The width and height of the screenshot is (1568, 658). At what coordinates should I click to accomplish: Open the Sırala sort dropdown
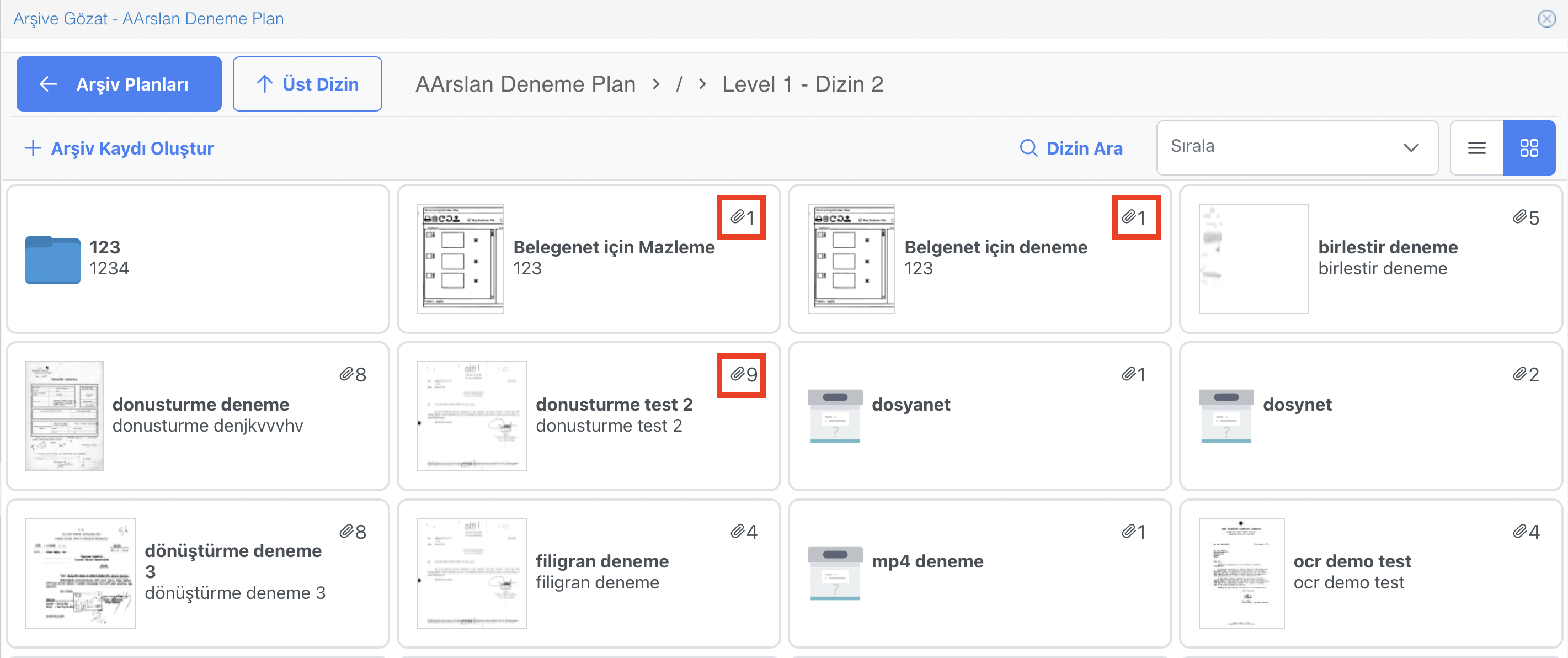1297,148
